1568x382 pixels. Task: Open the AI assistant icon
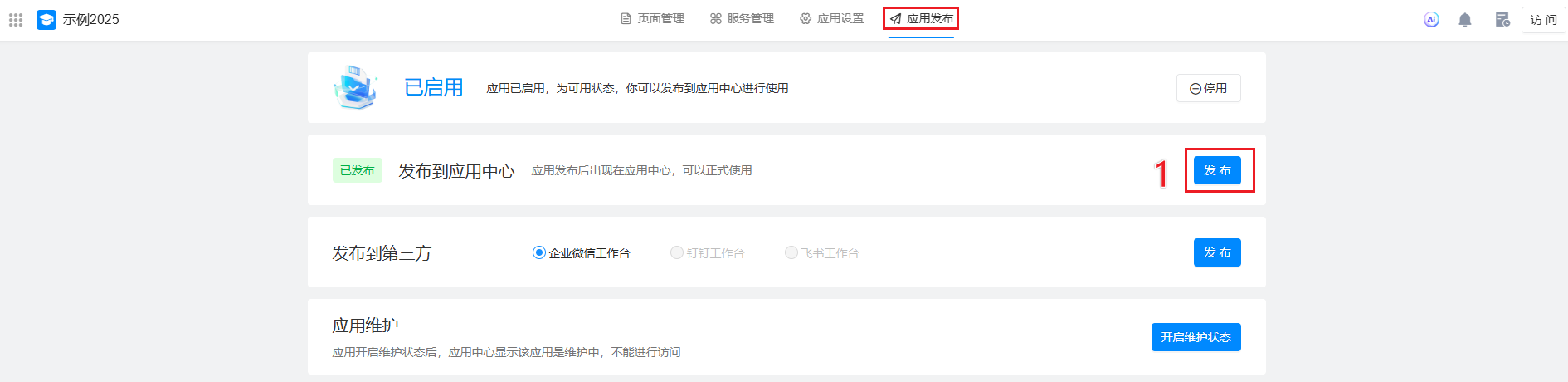1431,20
